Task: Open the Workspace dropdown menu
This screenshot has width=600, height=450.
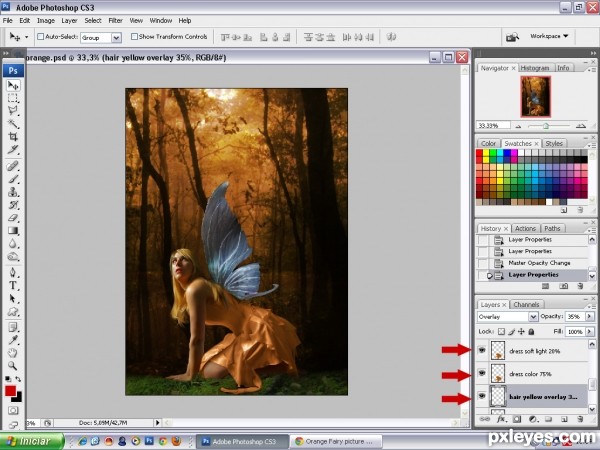Action: pyautogui.click(x=549, y=36)
